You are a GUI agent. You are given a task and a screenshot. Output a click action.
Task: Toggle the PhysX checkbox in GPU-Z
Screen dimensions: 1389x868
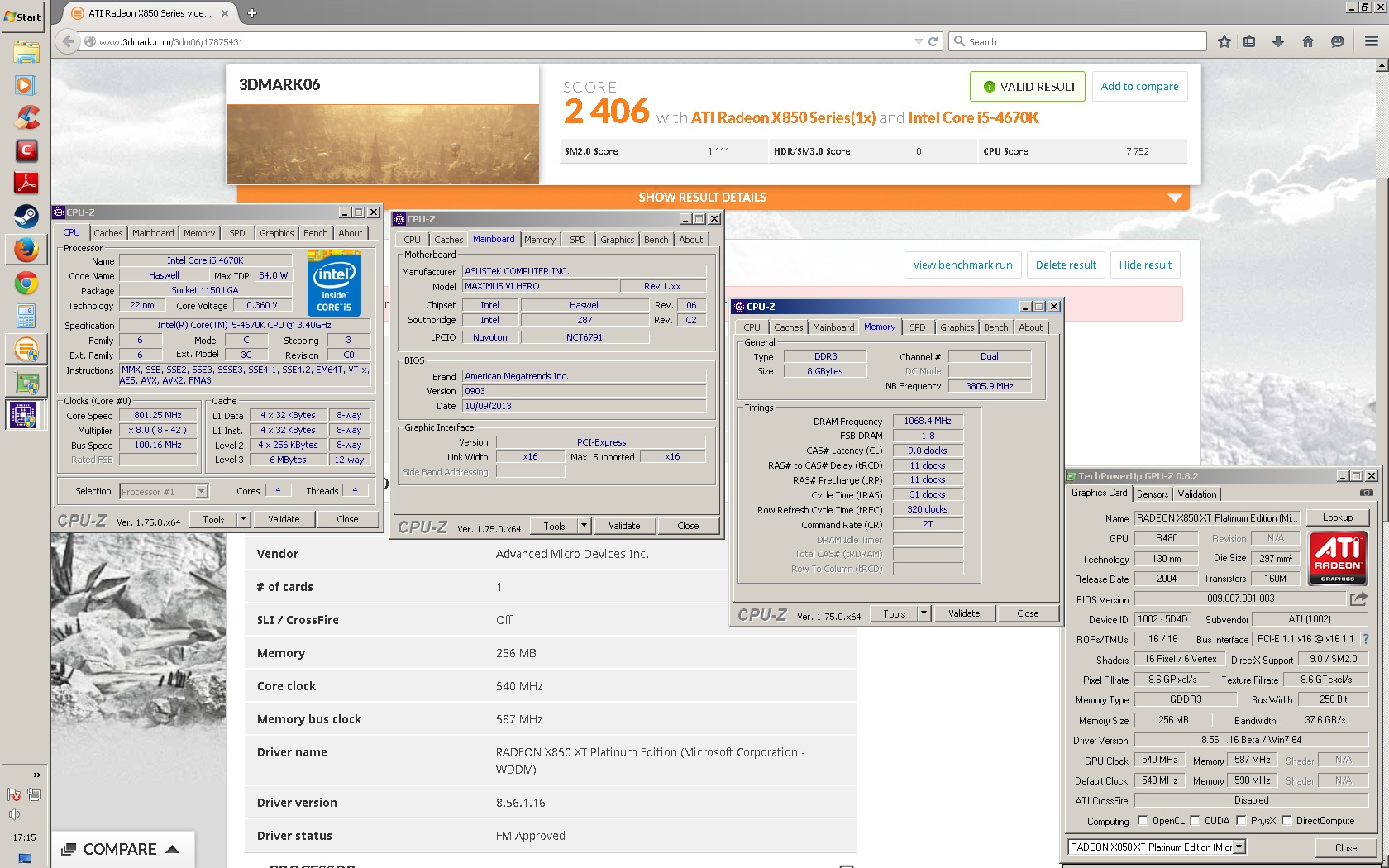coord(1241,821)
